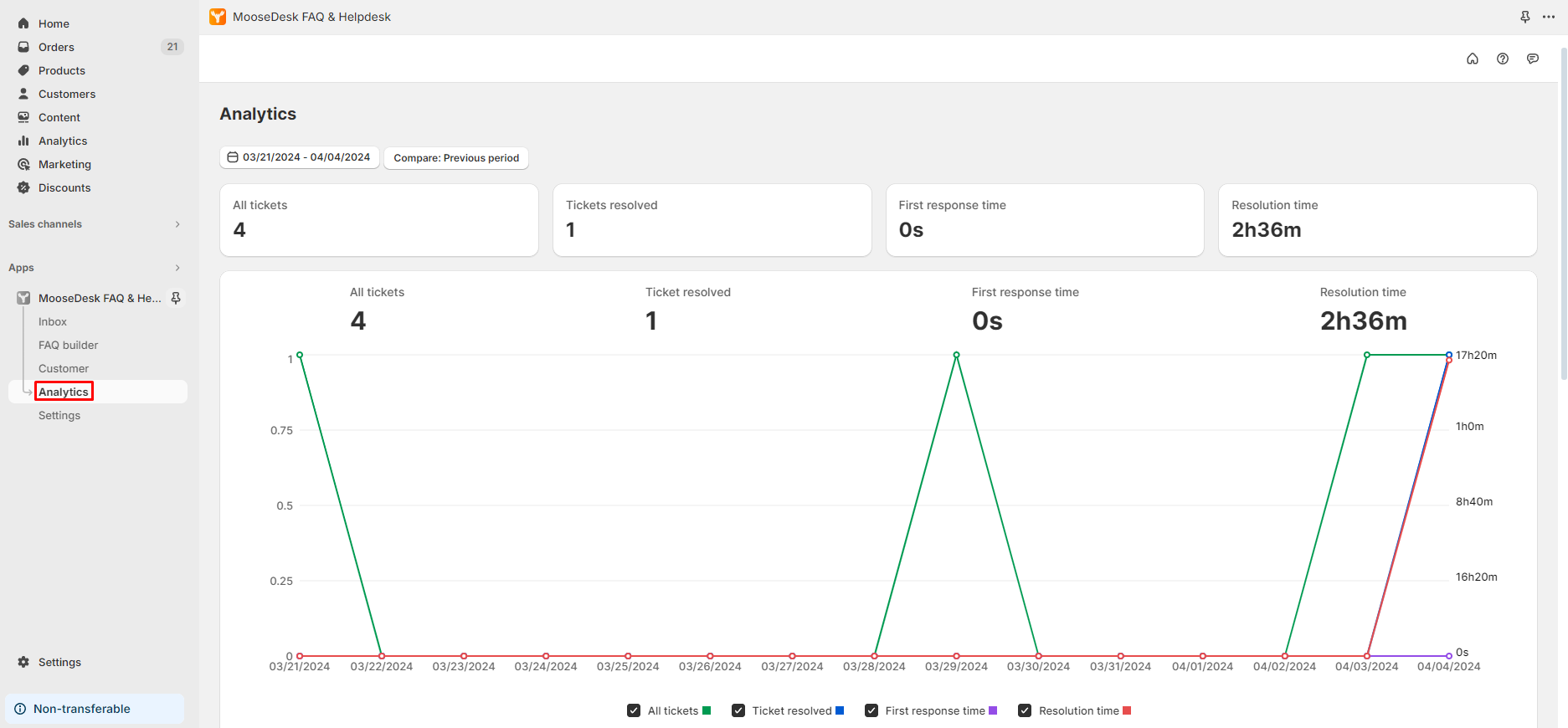Click Compare: Previous period button
The image size is (1568, 728).
[x=456, y=158]
